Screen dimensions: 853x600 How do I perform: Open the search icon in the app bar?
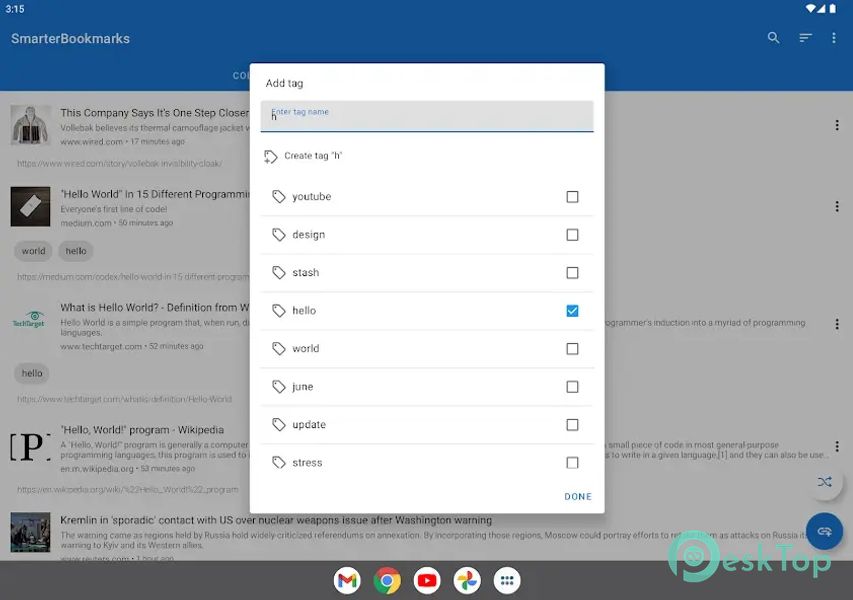(773, 38)
